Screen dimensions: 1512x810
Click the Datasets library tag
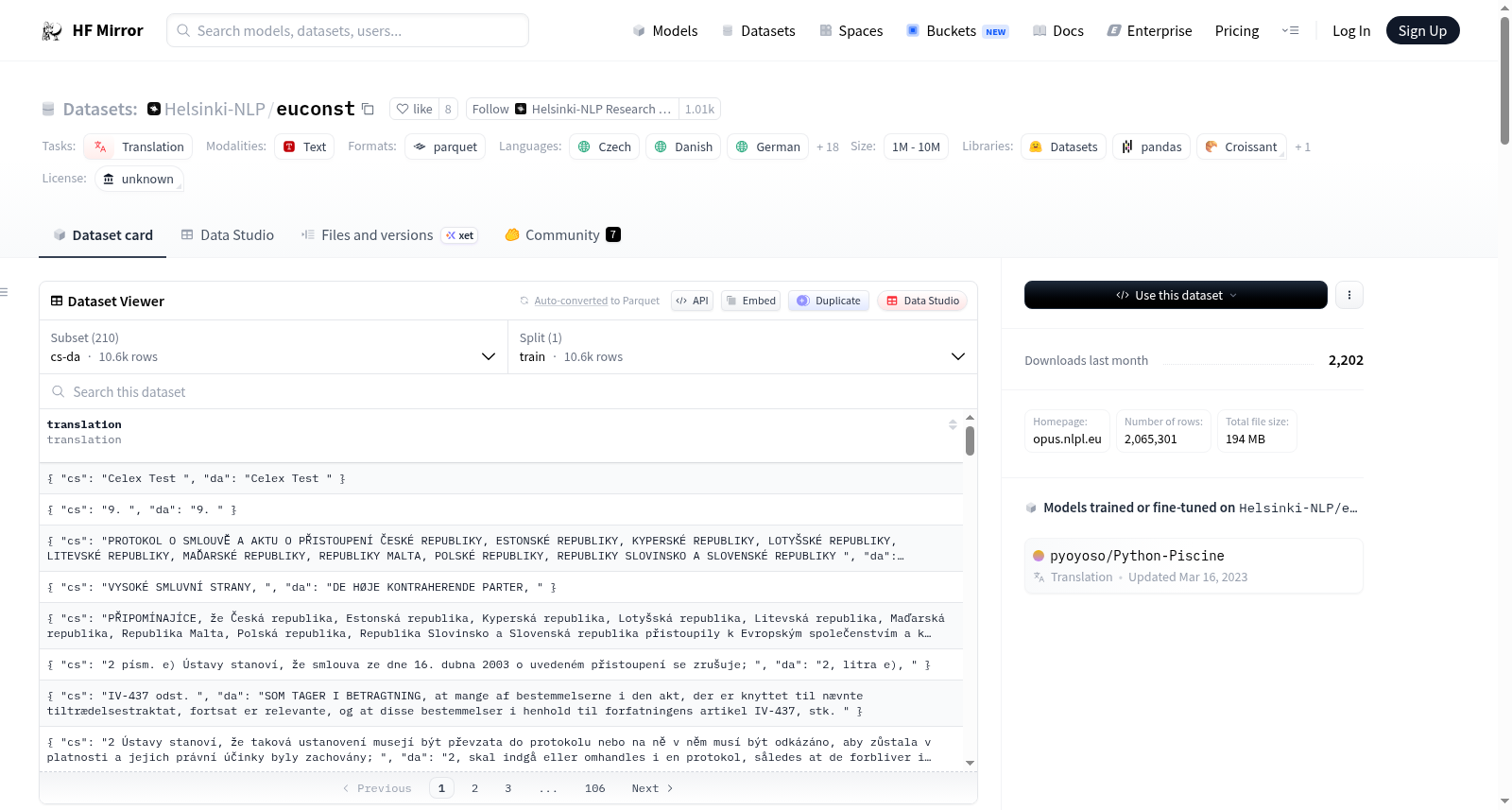tap(1063, 146)
